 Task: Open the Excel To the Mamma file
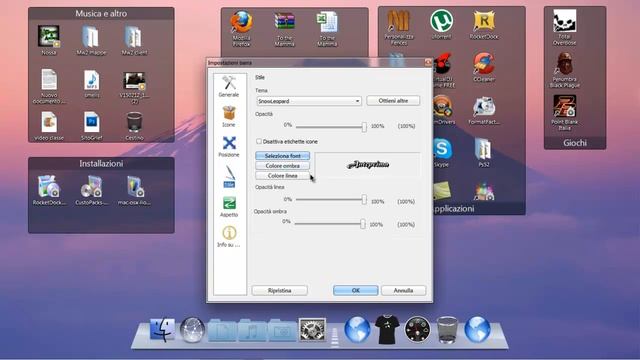[327, 29]
